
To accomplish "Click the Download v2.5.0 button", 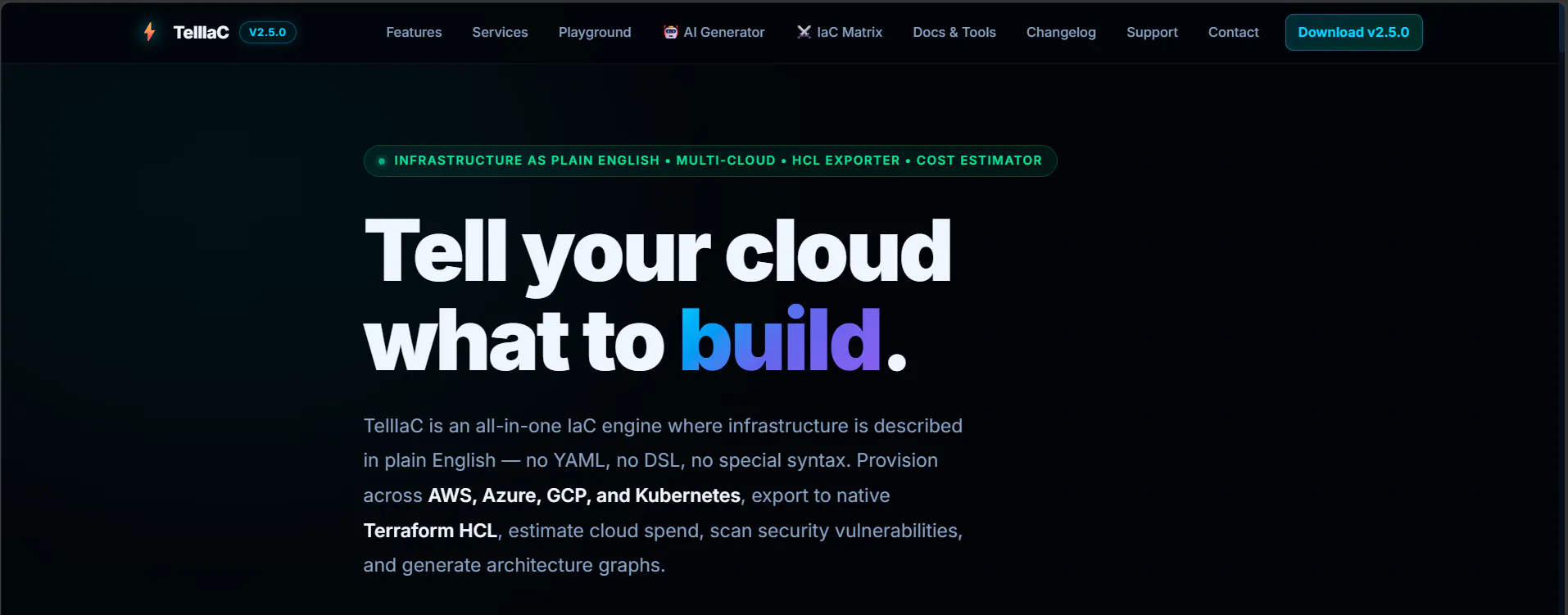I will 1353,32.
